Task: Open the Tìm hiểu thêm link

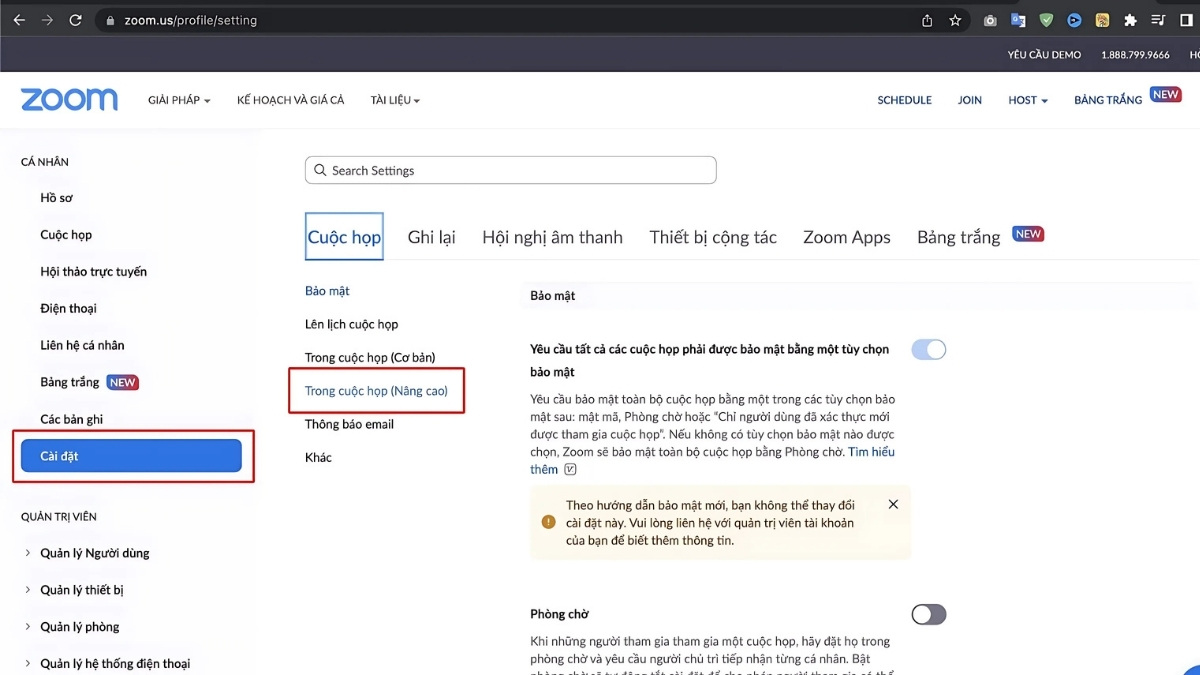Action: pos(712,460)
